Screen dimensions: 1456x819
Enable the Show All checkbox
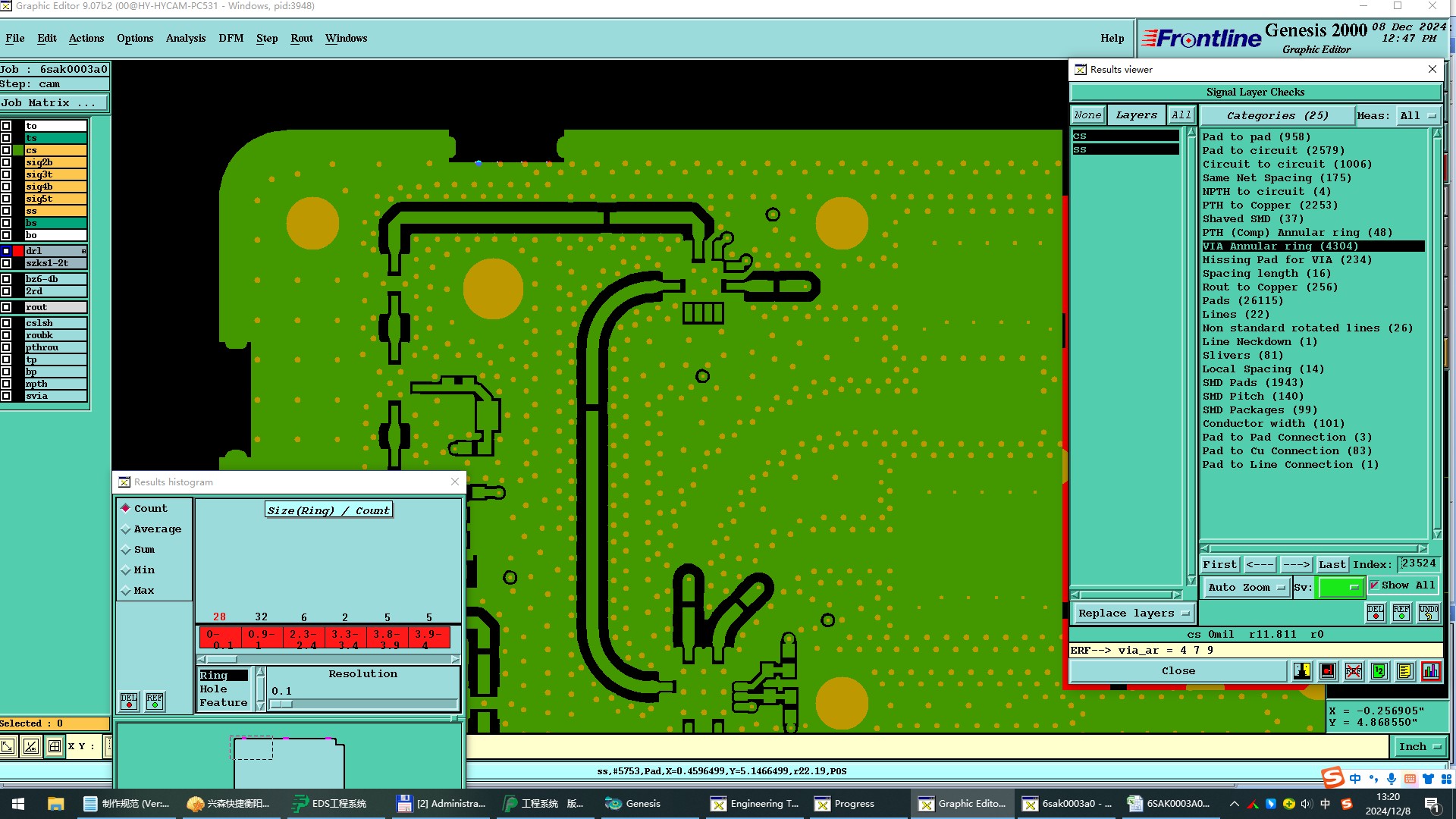point(1374,585)
